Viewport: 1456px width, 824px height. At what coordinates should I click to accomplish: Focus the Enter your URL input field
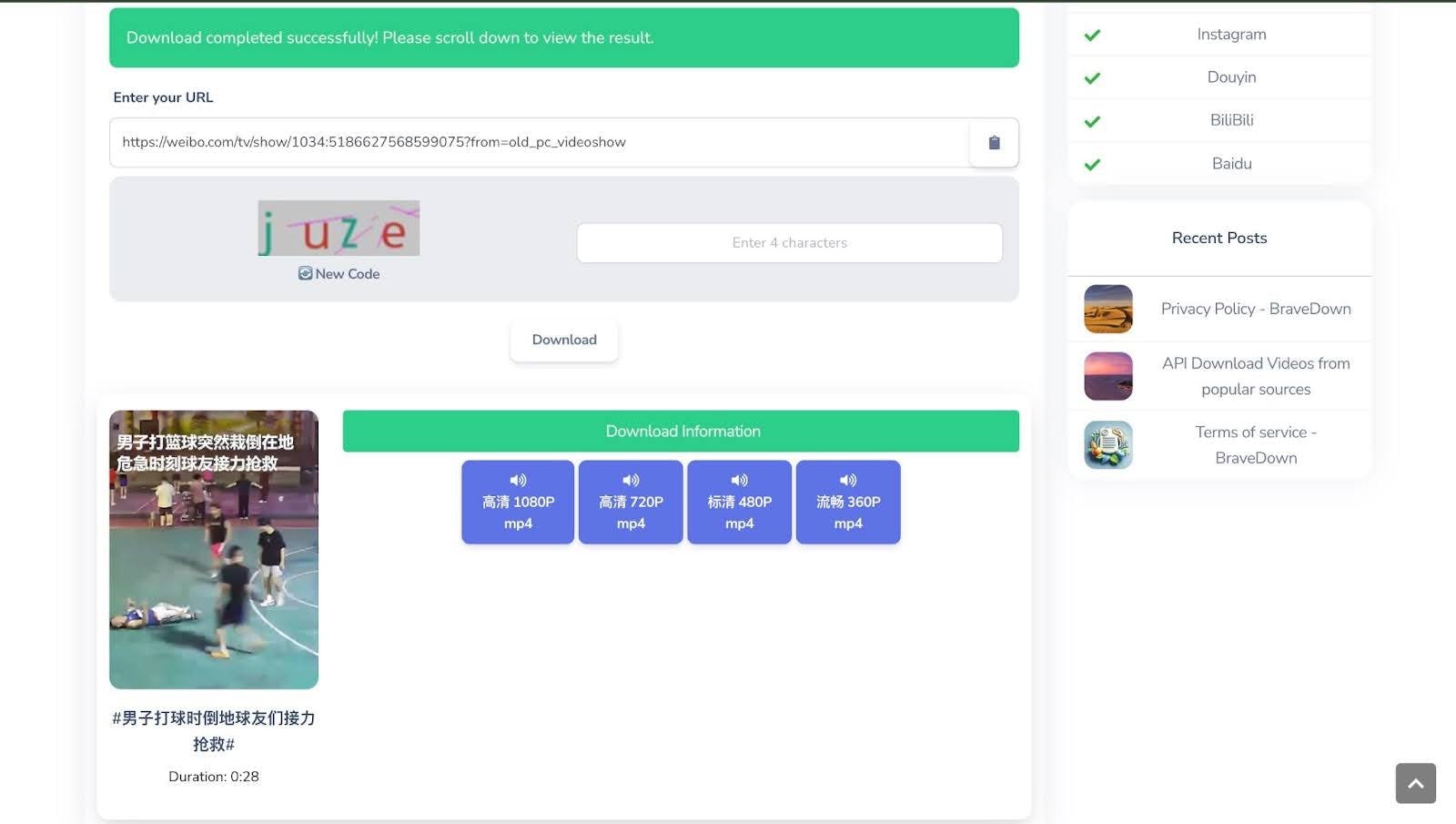tap(539, 142)
